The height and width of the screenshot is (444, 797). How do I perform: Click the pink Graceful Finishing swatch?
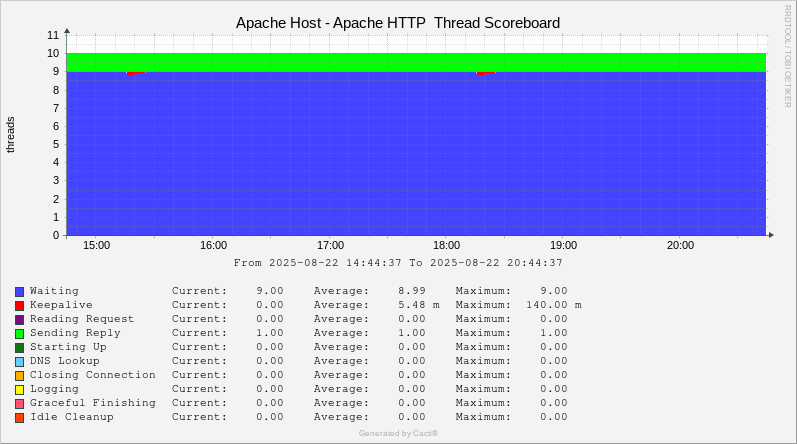tap(19, 403)
